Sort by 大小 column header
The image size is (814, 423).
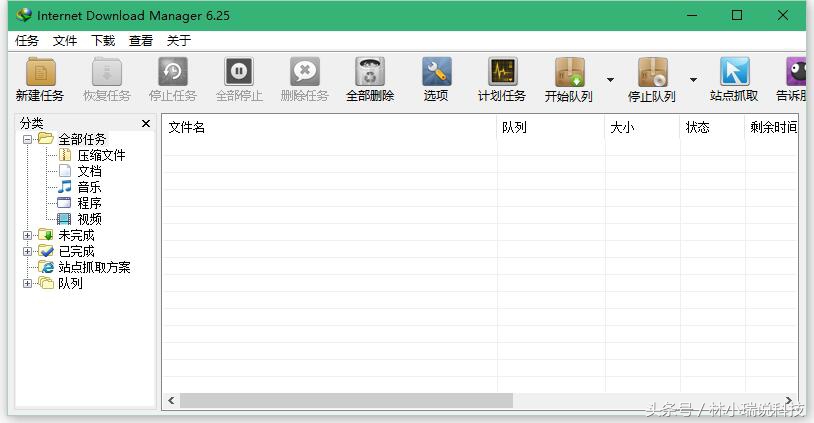(642, 127)
